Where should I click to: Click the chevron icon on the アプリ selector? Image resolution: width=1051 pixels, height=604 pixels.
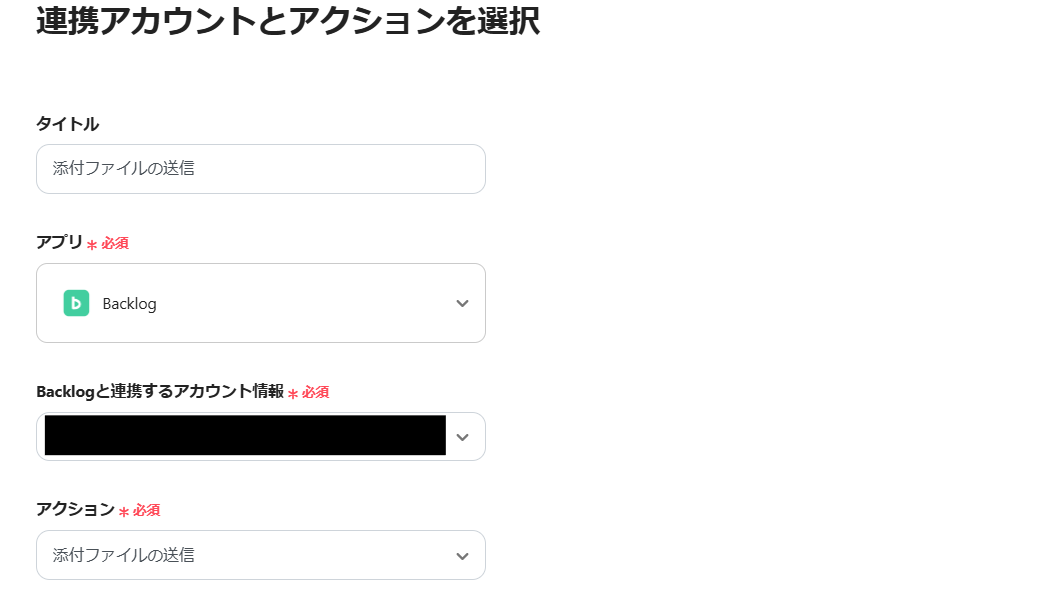pos(462,303)
